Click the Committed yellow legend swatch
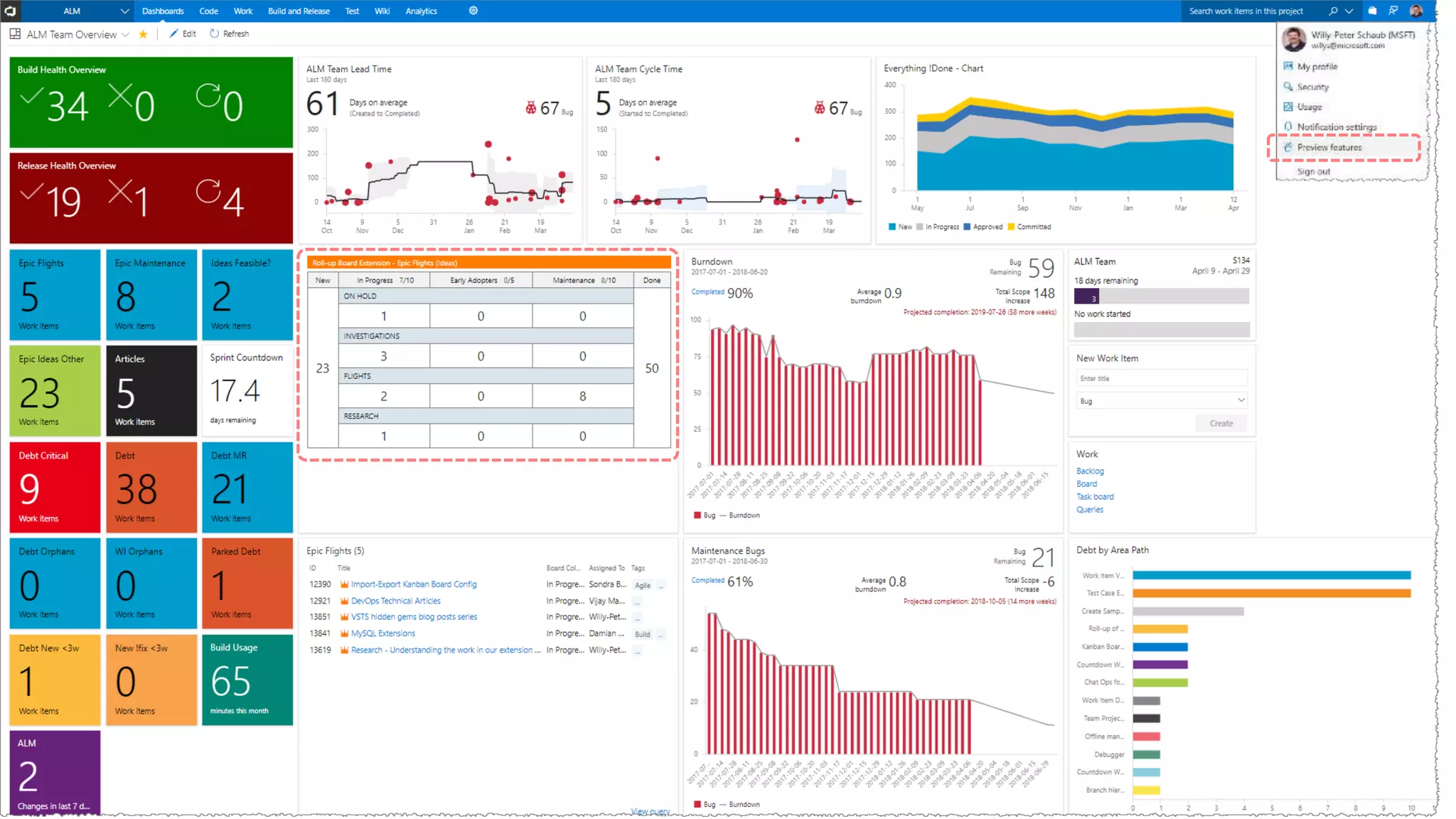 click(1011, 227)
